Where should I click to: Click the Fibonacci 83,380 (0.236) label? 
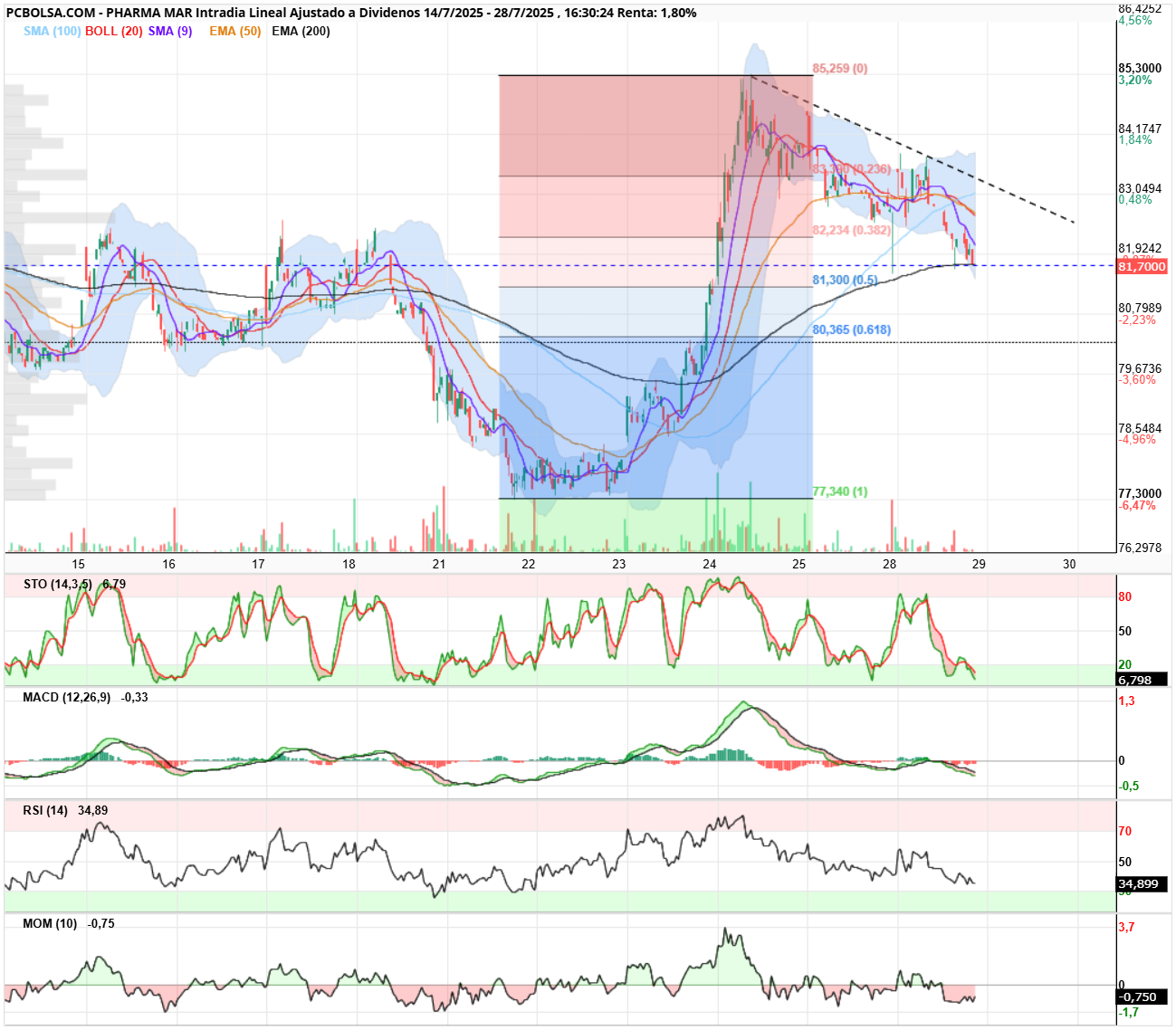pyautogui.click(x=851, y=169)
